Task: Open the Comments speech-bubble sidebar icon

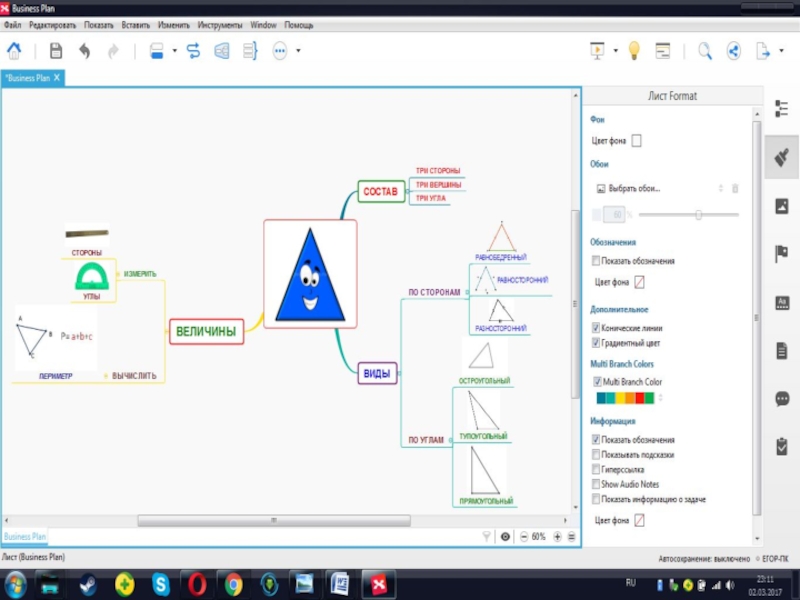Action: (x=782, y=398)
